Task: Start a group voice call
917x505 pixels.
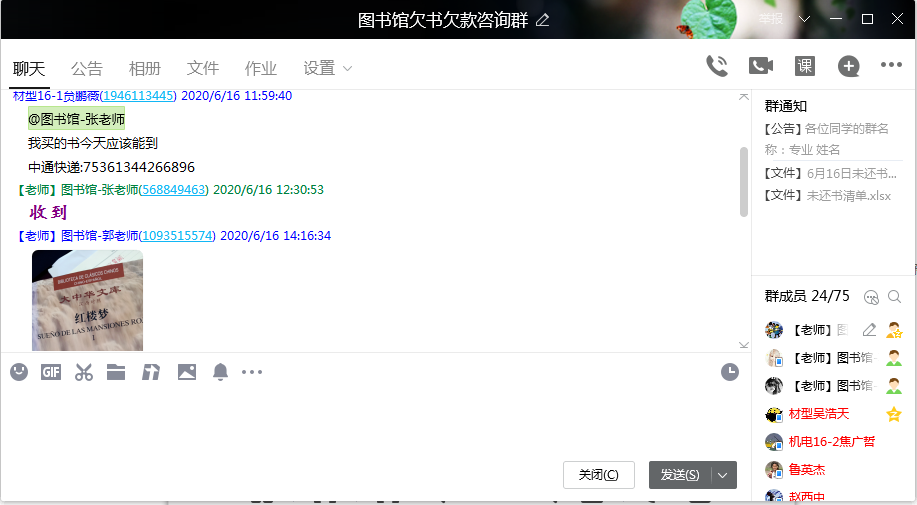Action: tap(717, 66)
